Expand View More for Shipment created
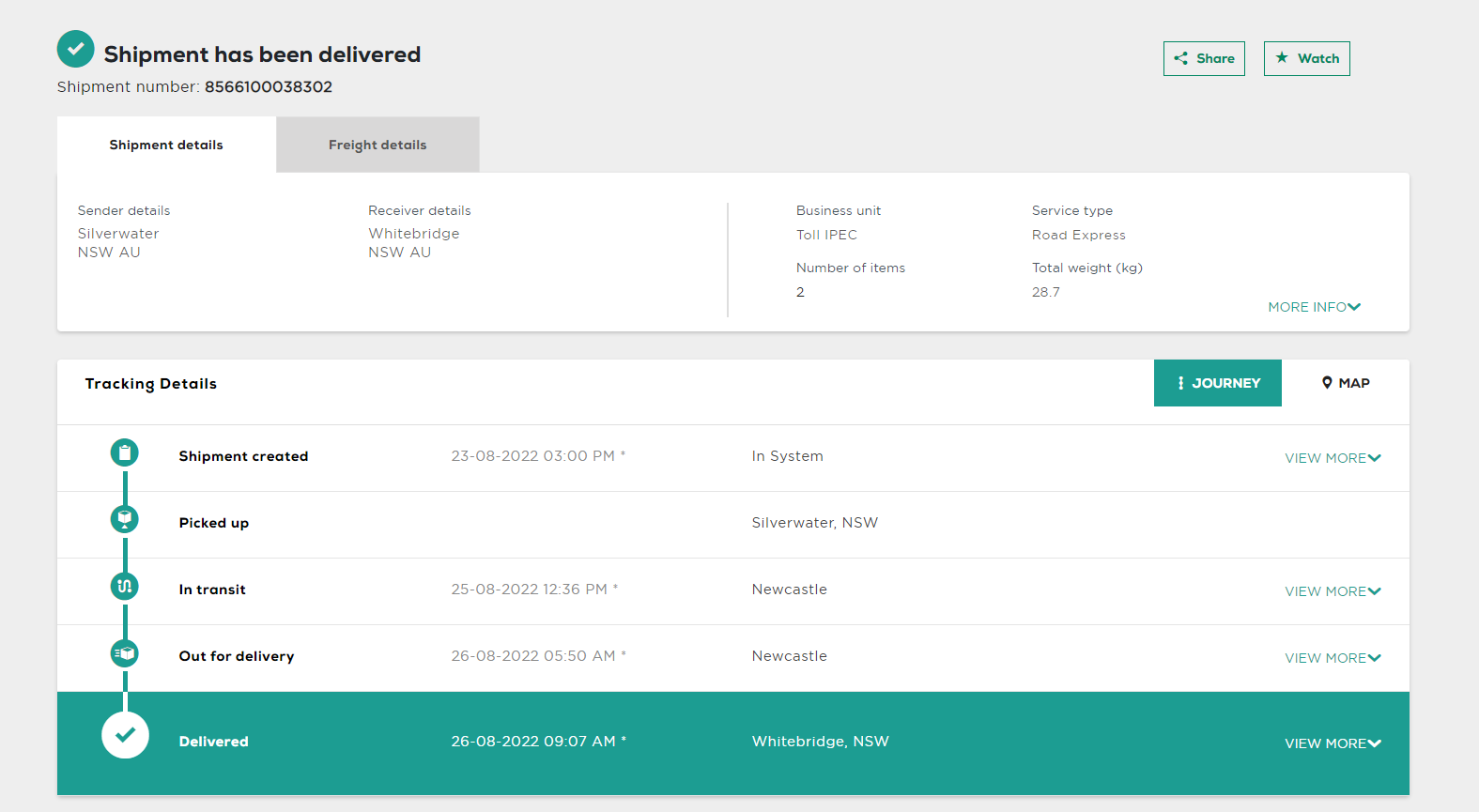This screenshot has height=812, width=1479. pos(1332,458)
